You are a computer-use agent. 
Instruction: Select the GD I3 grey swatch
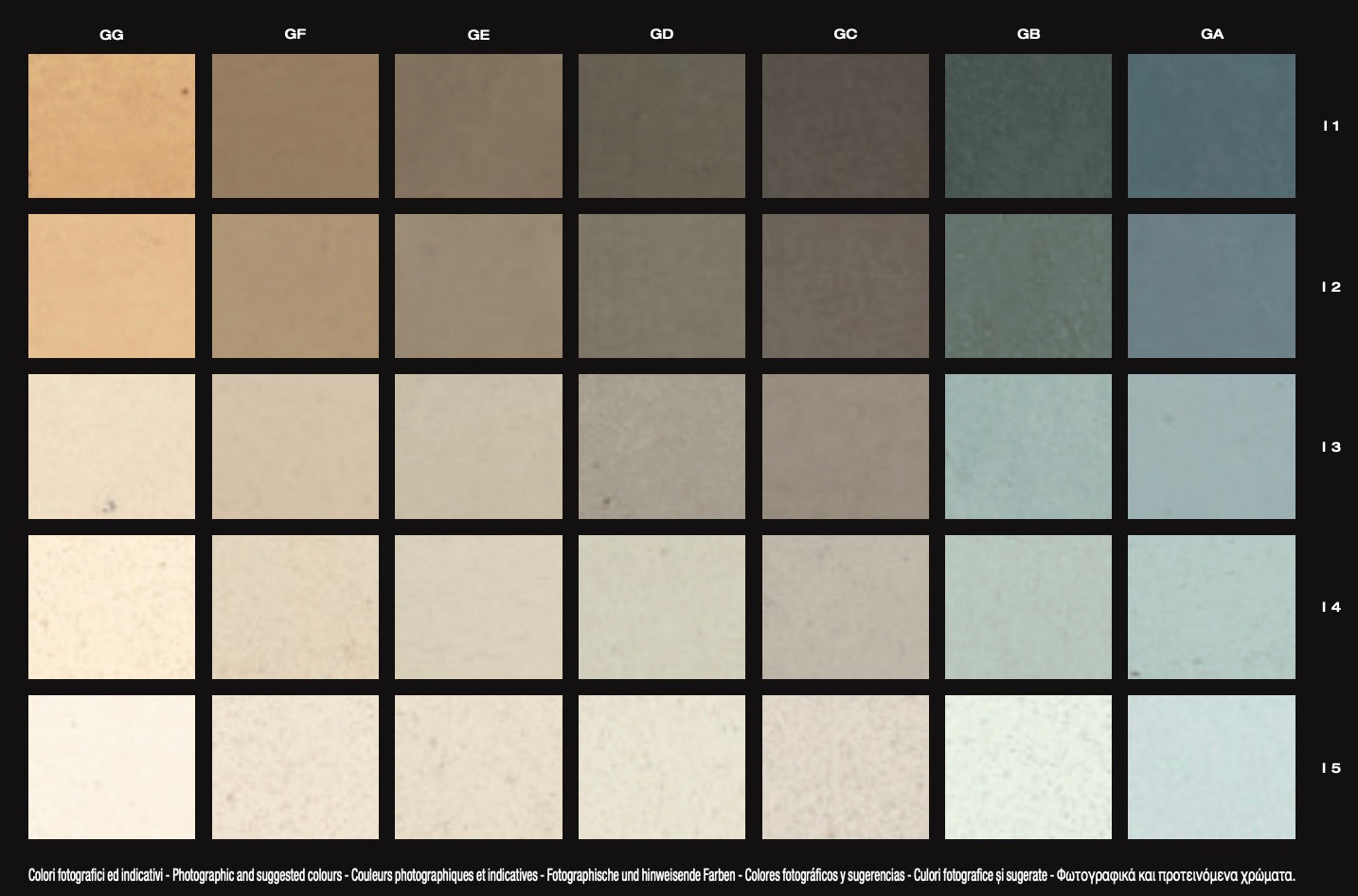[x=661, y=446]
